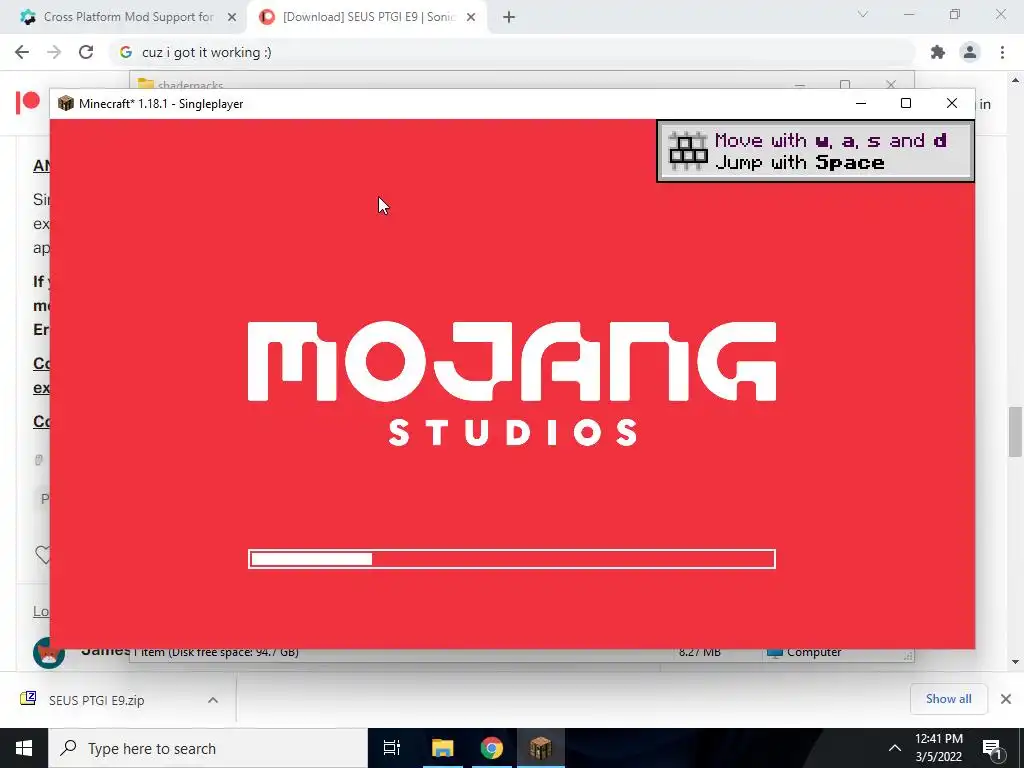
Task: Reload the current Chrome page
Action: pyautogui.click(x=86, y=52)
